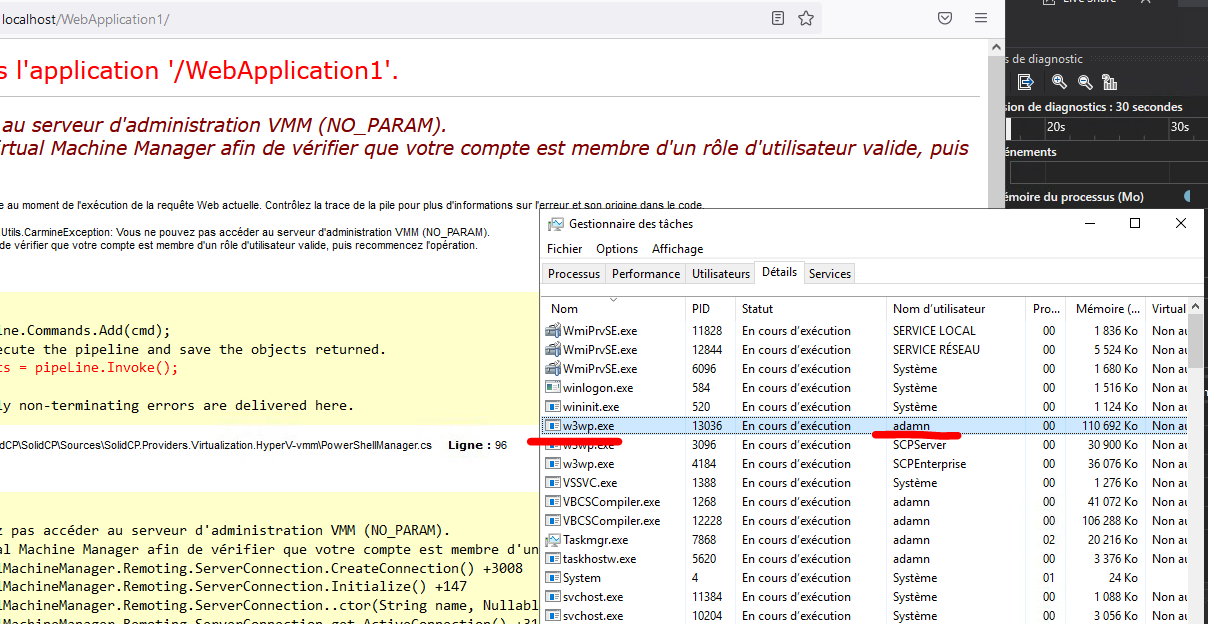Click the icon of VBCSCompiler.exe PID 12228

[x=553, y=520]
